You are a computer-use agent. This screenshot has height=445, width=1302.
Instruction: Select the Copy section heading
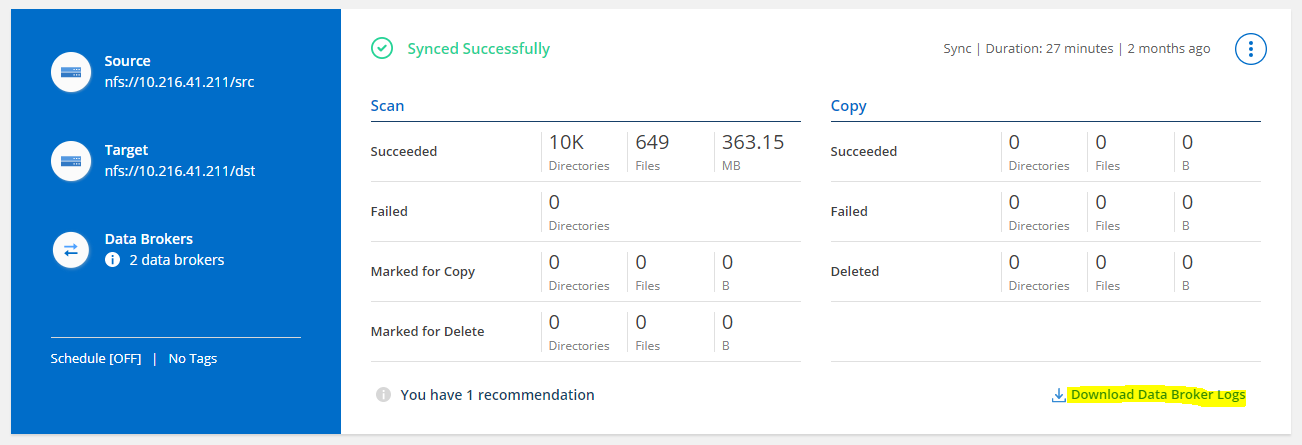(x=848, y=105)
